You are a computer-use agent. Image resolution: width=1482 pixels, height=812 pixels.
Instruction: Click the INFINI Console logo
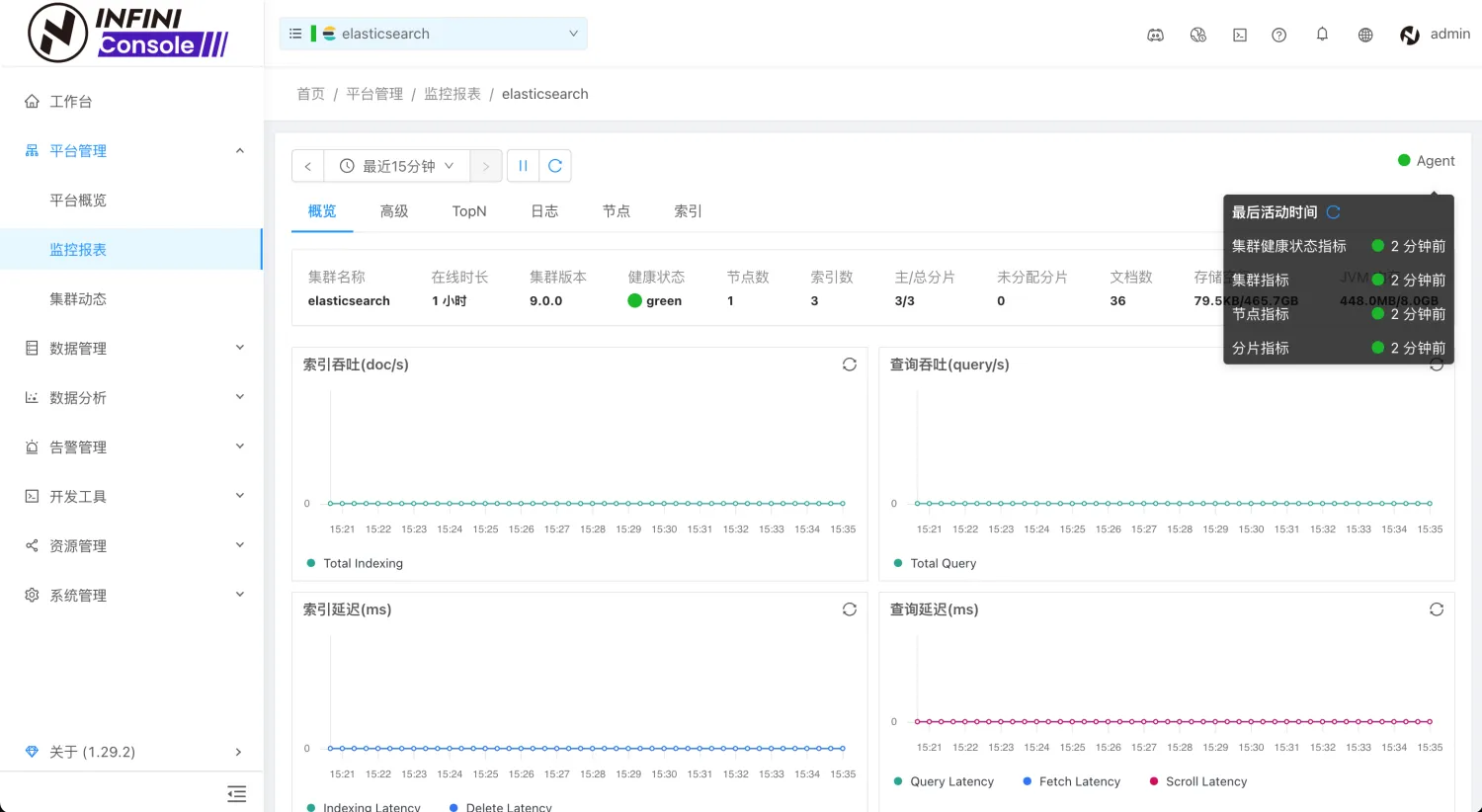point(128,33)
